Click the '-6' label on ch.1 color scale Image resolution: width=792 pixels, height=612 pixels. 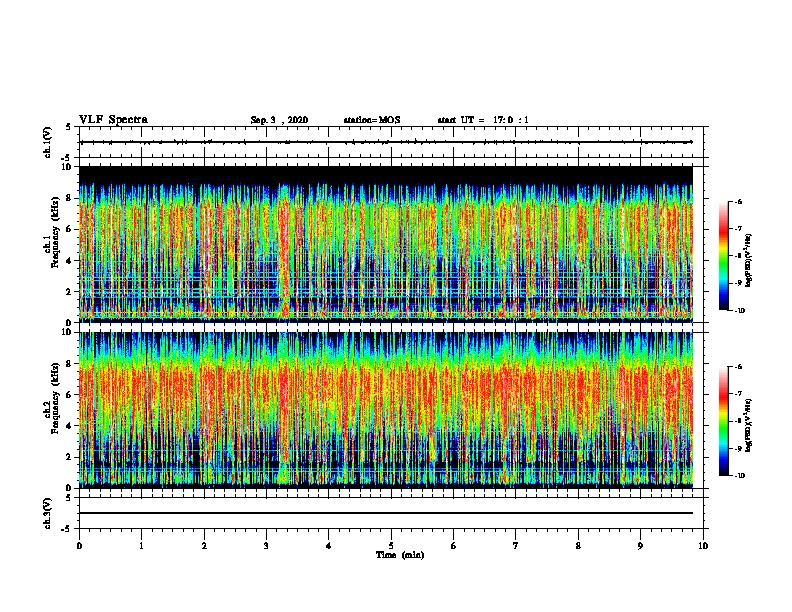point(738,201)
